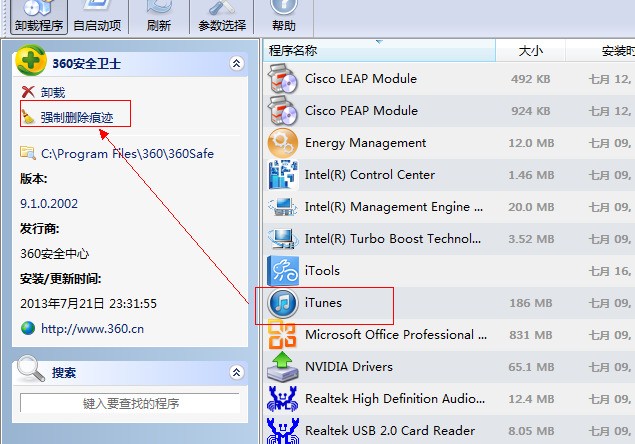This screenshot has width=635, height=444.
Task: Select Microsoft Office Professional icon
Action: point(282,334)
